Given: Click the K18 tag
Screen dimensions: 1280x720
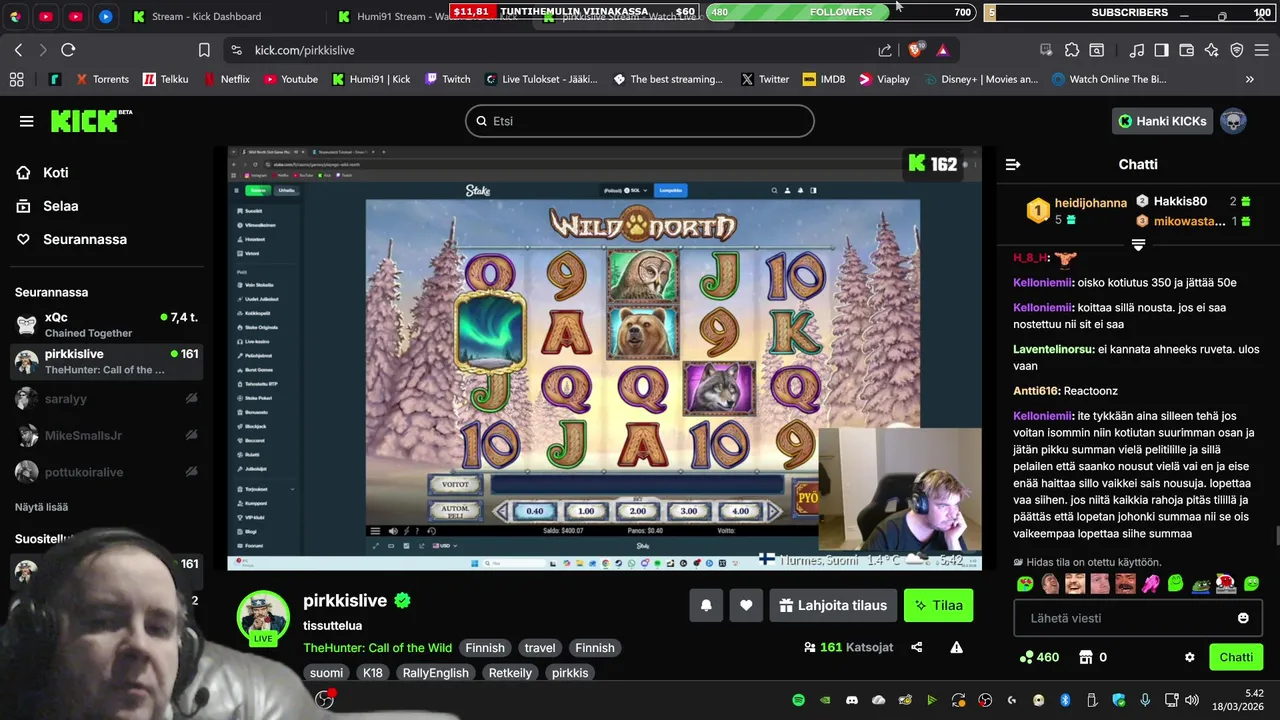Looking at the screenshot, I should [373, 673].
